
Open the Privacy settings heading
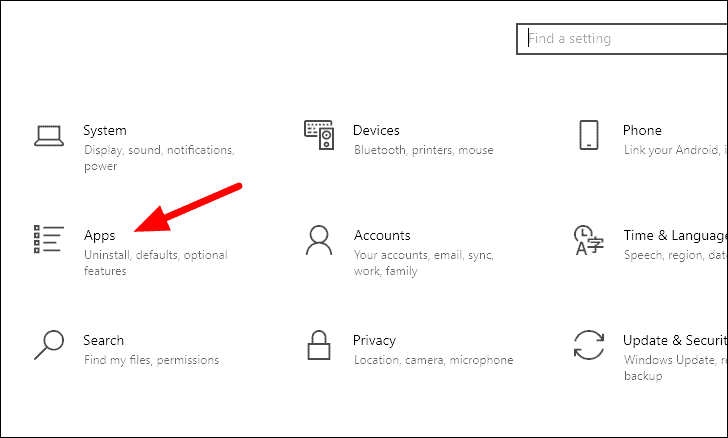pos(374,341)
